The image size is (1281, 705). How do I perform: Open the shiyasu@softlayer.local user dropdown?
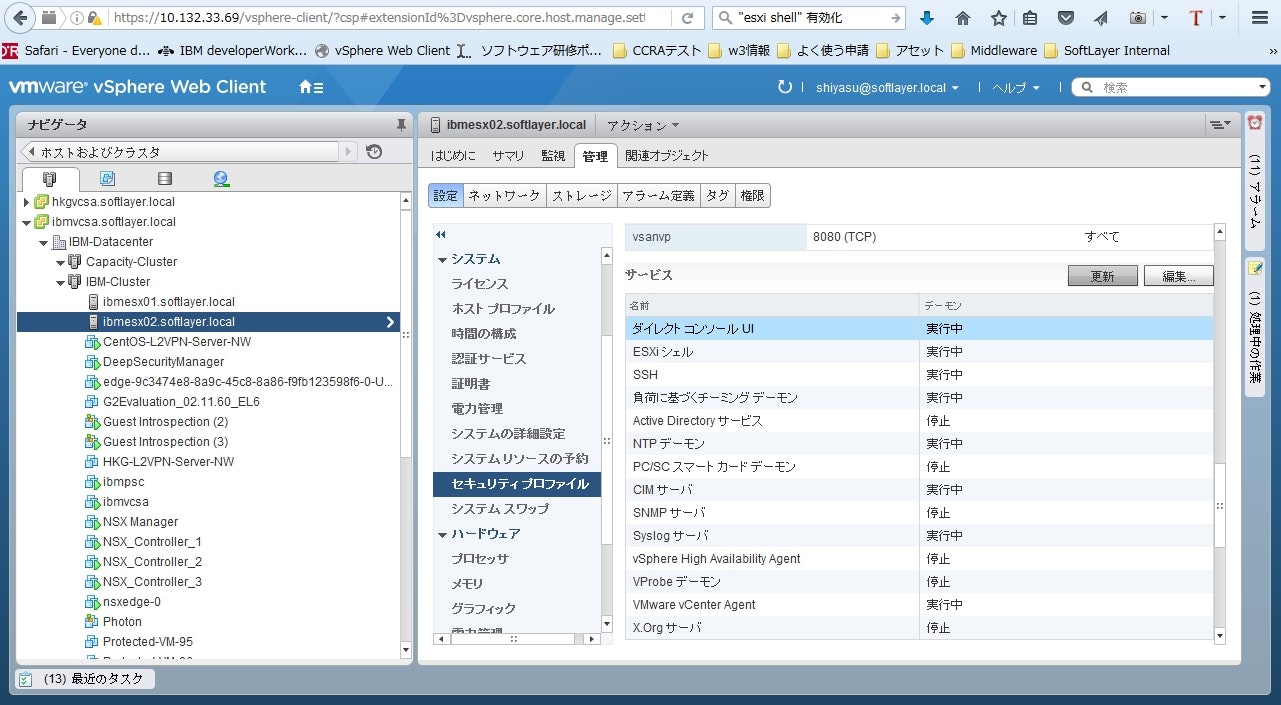tap(889, 87)
